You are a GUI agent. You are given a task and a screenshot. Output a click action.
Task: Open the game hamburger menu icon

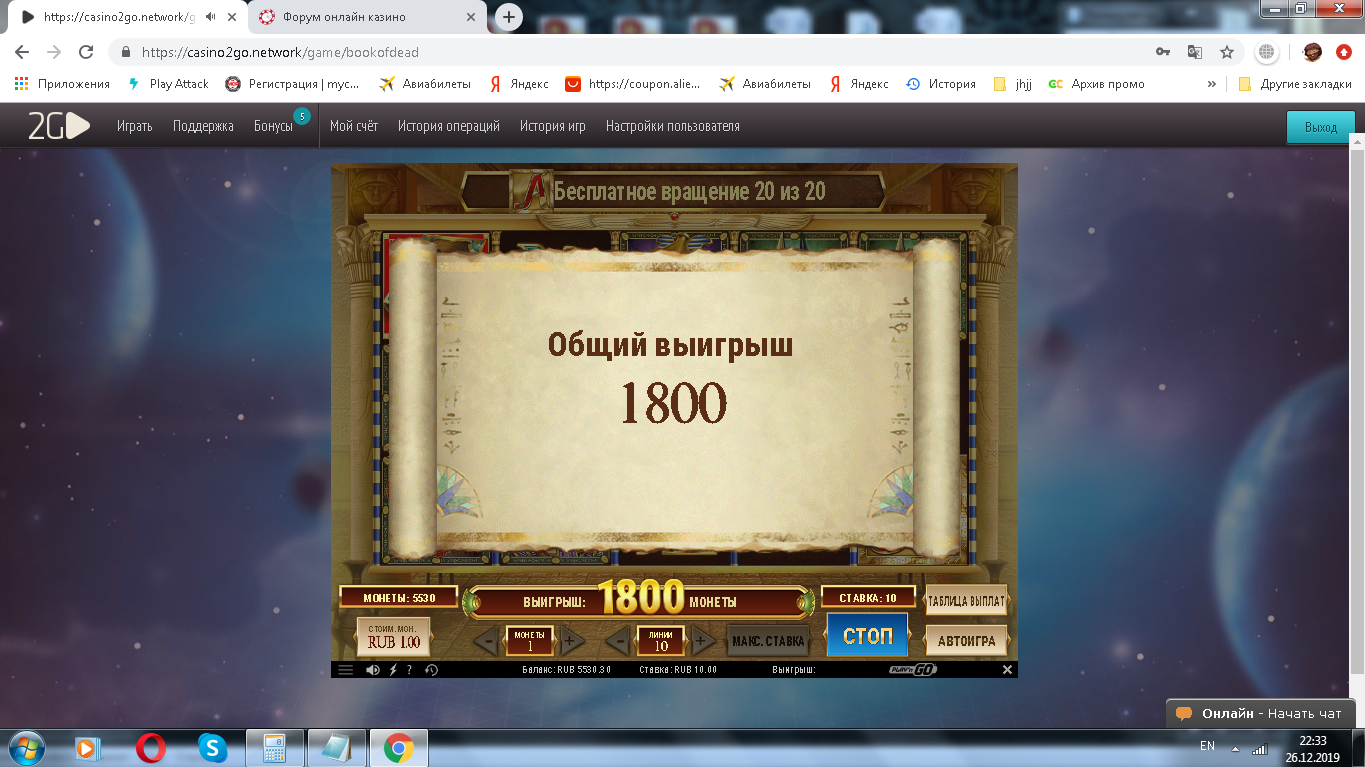point(346,670)
